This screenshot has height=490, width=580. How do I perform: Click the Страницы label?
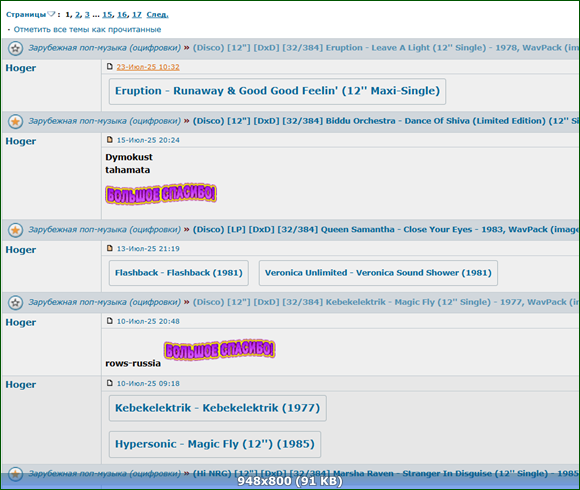click(x=26, y=14)
